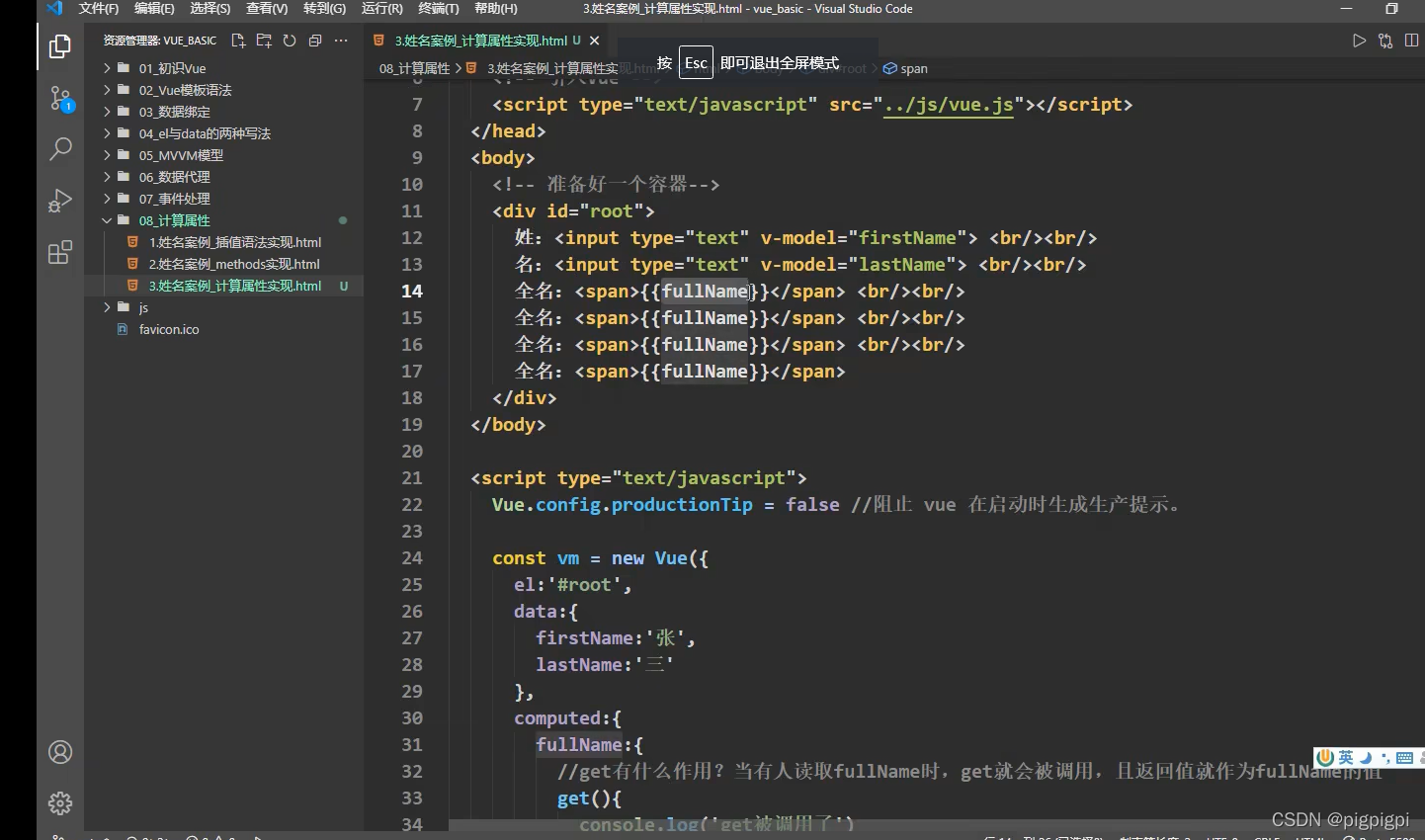Open the 编辑(E) menu
This screenshot has height=840, width=1425.
(x=154, y=9)
